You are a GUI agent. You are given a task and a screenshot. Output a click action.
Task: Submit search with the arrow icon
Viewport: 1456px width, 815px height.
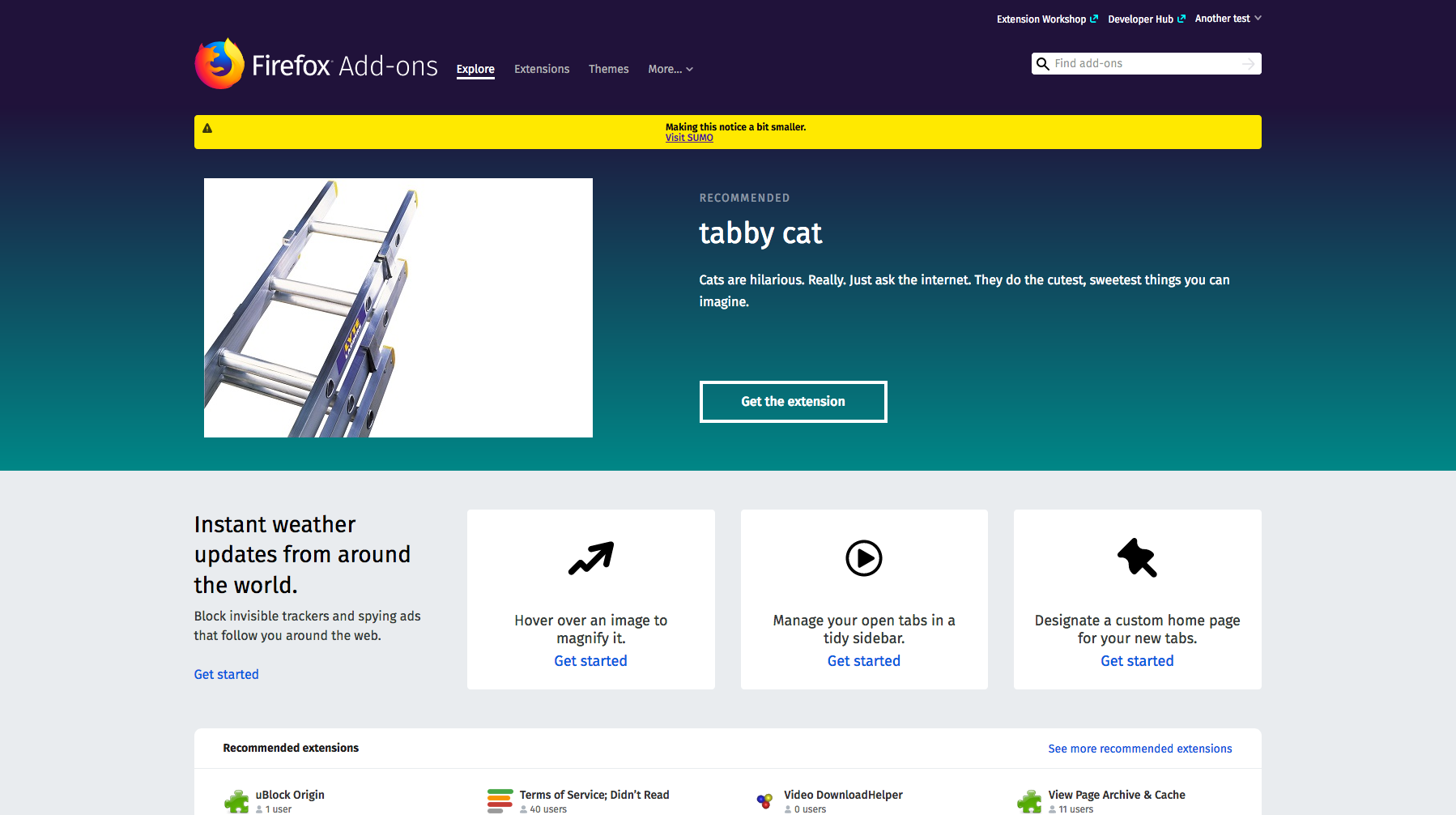coord(1249,64)
